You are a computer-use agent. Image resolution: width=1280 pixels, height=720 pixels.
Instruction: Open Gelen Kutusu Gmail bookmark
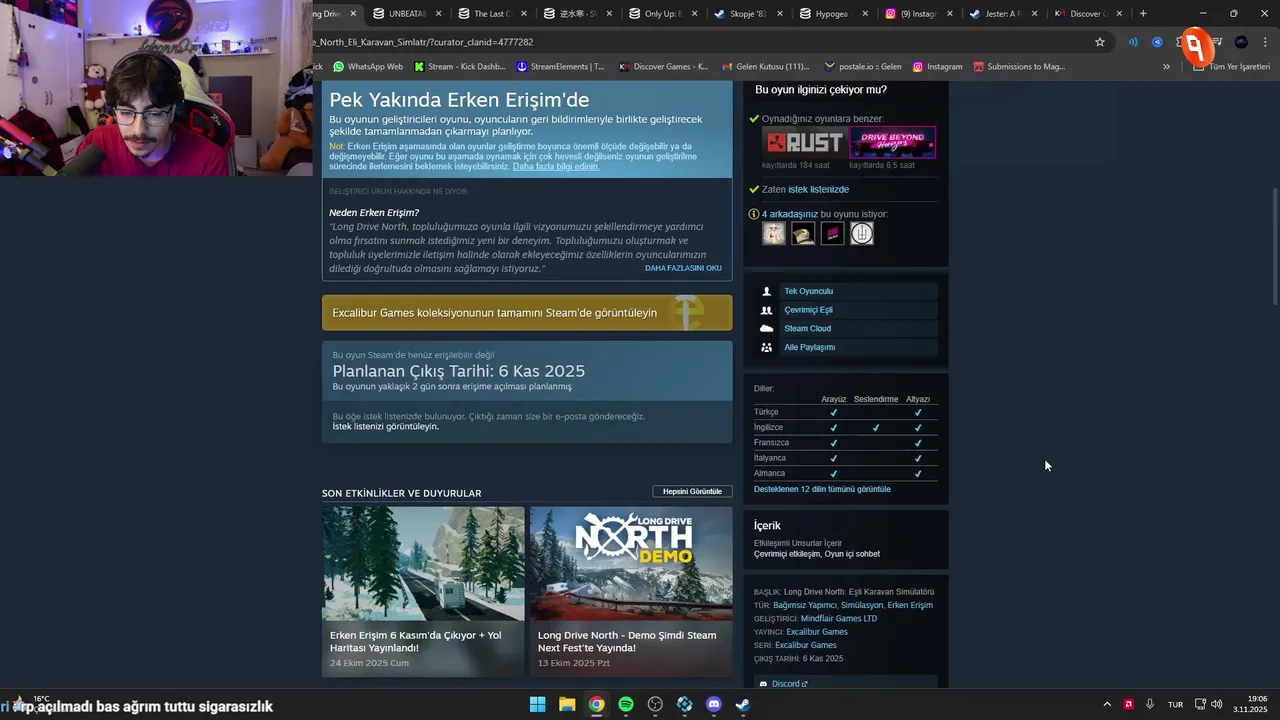click(765, 67)
